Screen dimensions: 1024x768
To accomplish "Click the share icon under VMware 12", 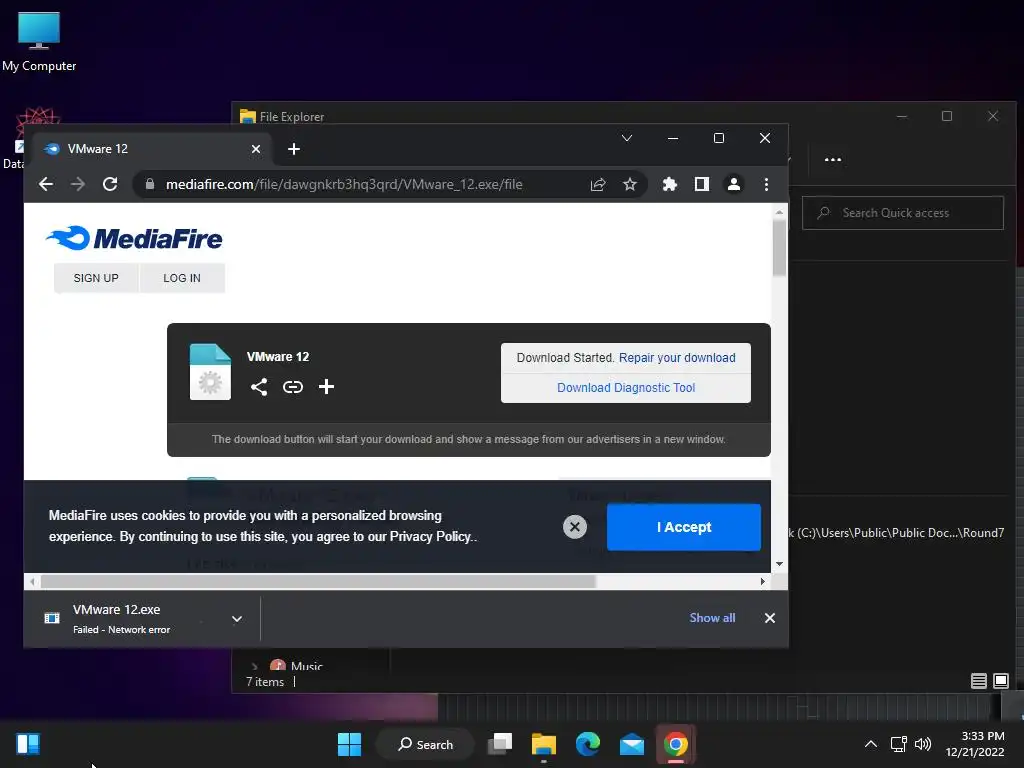I will pos(259,387).
